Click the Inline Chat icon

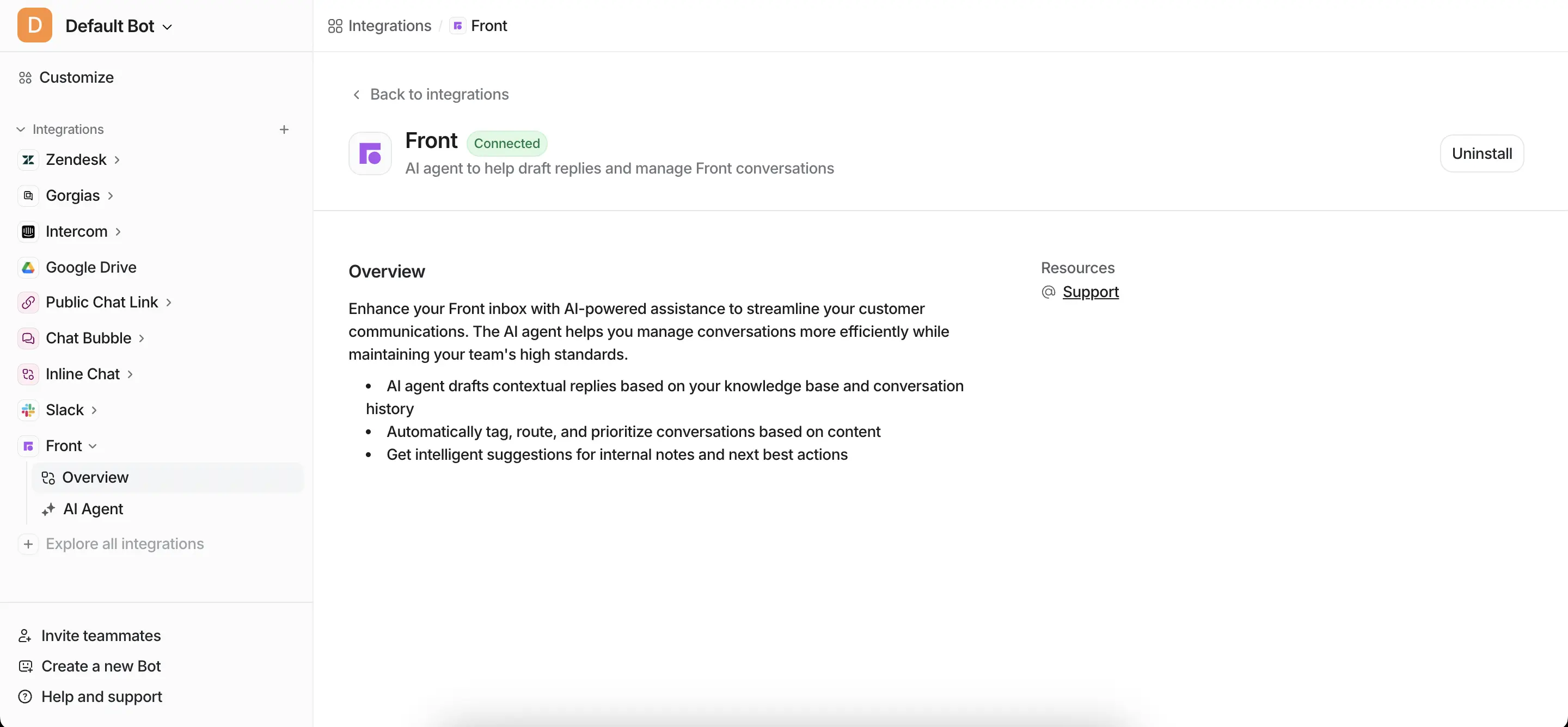(28, 374)
